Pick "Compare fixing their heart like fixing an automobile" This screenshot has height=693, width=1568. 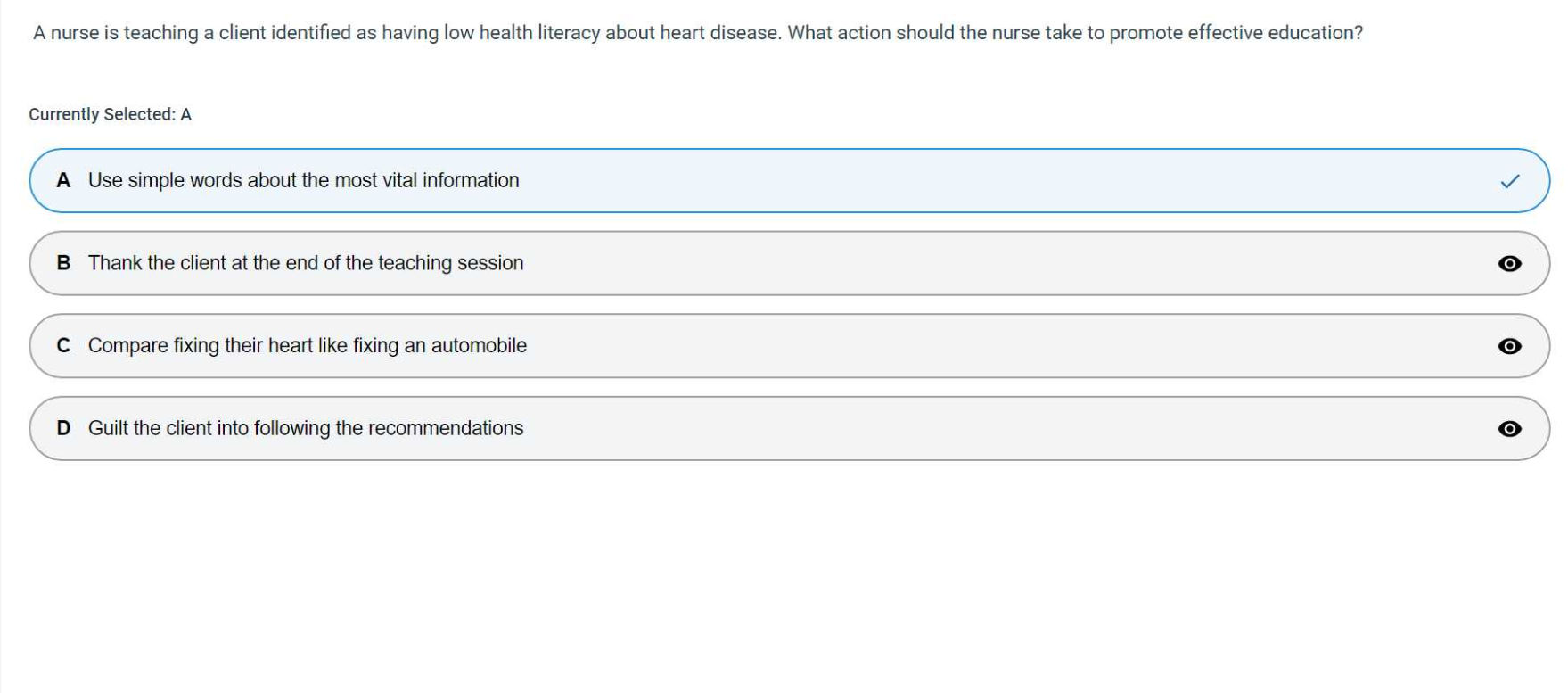pos(307,346)
